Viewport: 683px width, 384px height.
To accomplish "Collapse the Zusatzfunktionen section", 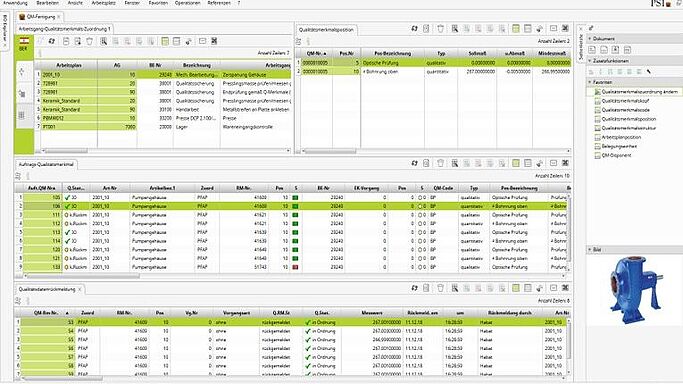I will pos(590,61).
